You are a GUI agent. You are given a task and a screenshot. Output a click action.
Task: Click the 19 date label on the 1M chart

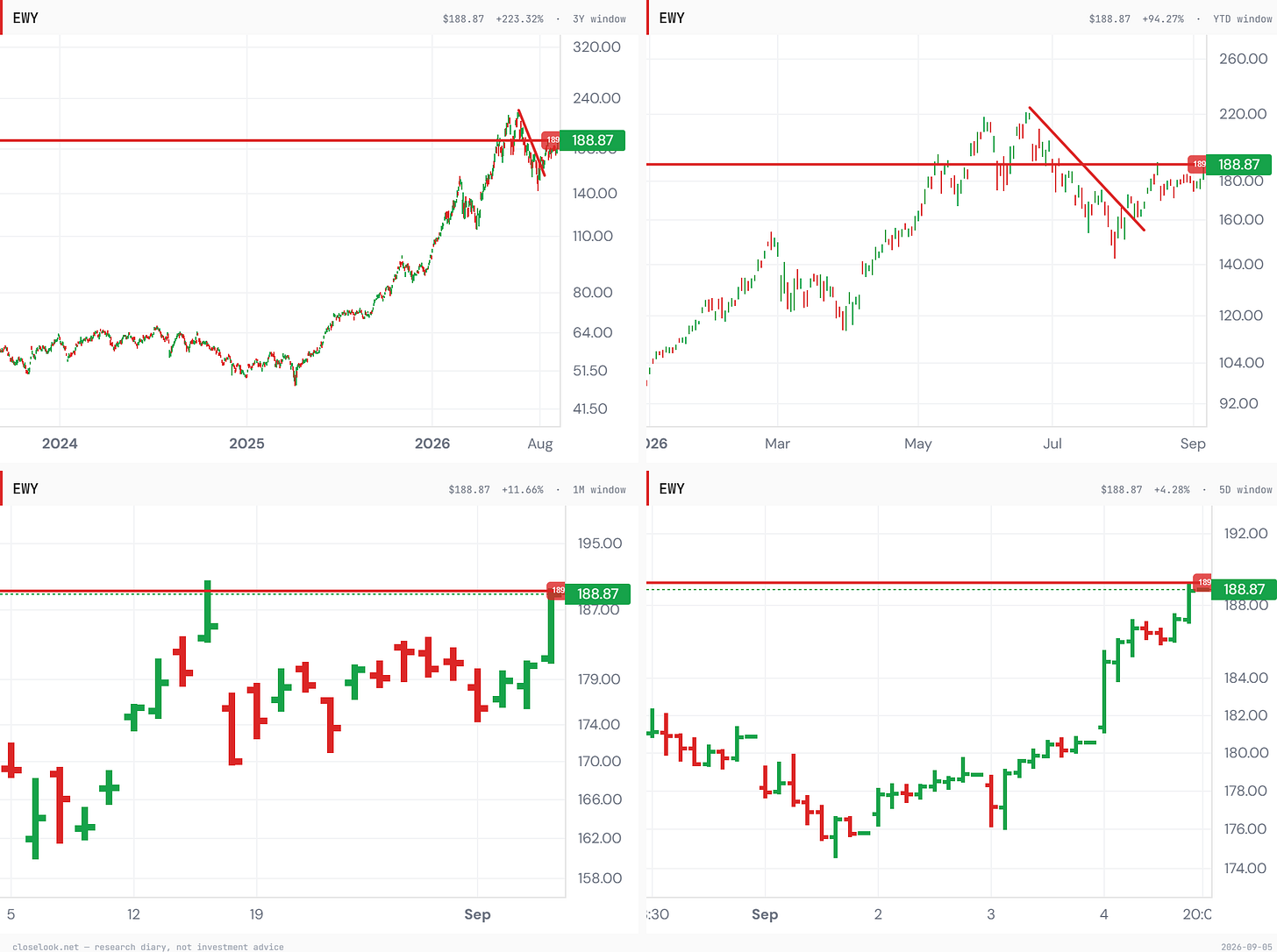256,914
